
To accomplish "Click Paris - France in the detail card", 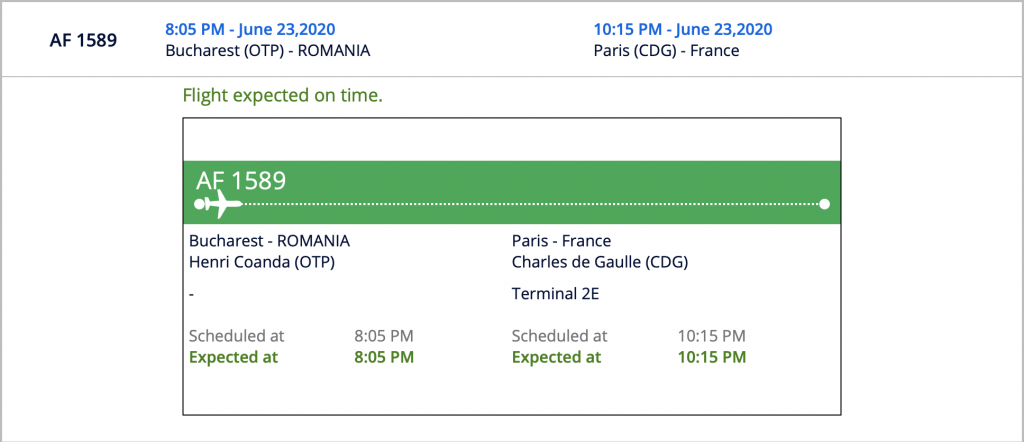I will point(561,241).
